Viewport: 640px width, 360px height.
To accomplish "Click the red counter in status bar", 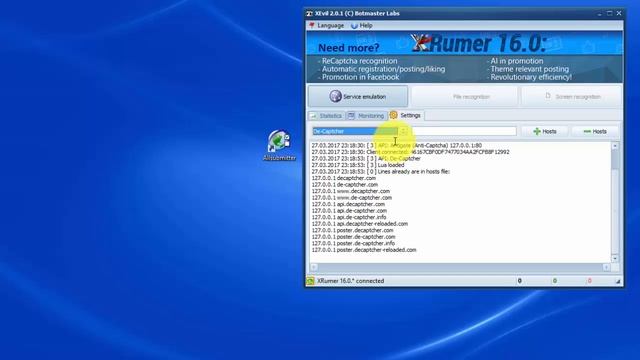I will 589,281.
